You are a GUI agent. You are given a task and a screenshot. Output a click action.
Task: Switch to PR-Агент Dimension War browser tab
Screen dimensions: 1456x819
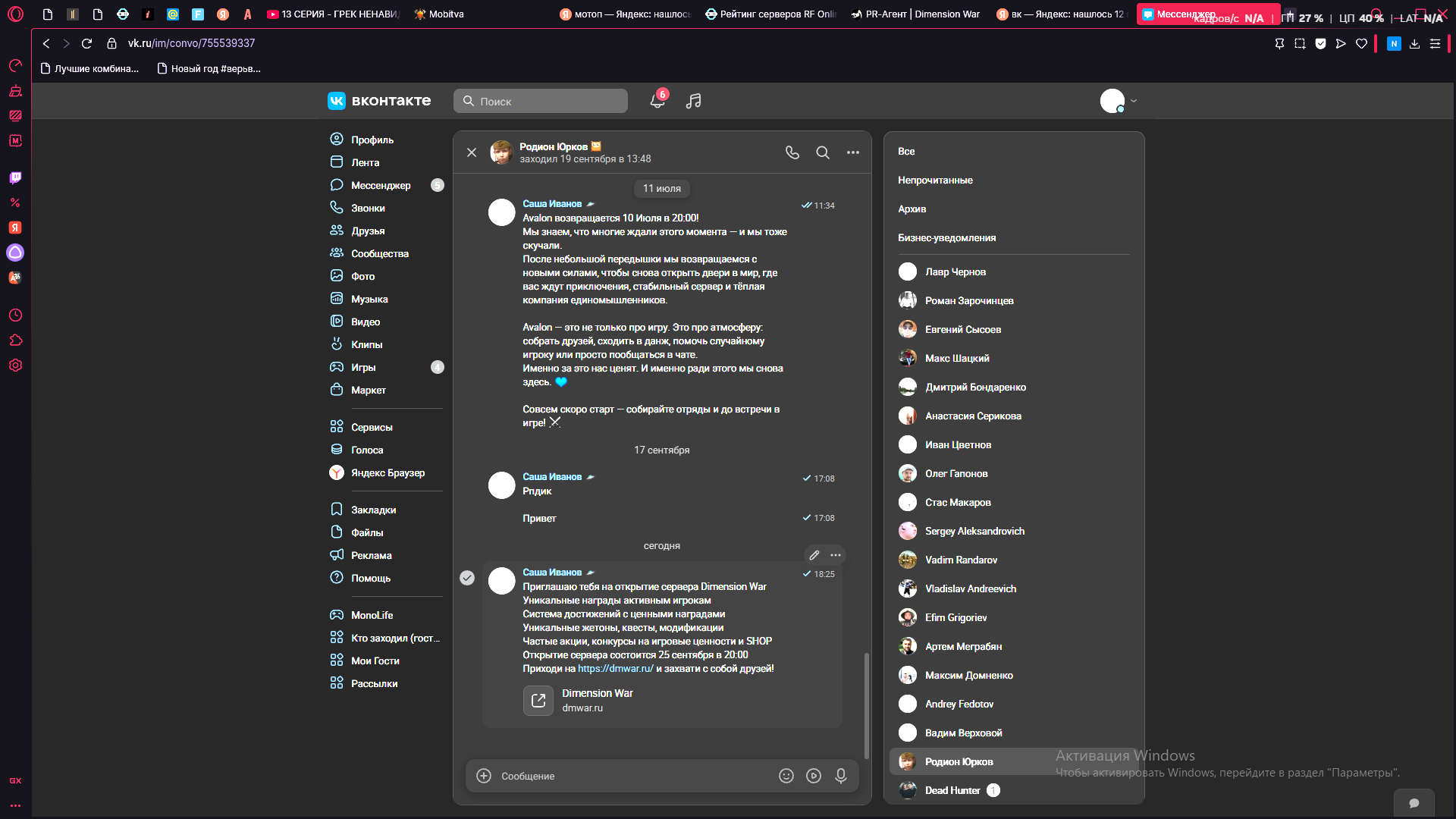(x=915, y=14)
